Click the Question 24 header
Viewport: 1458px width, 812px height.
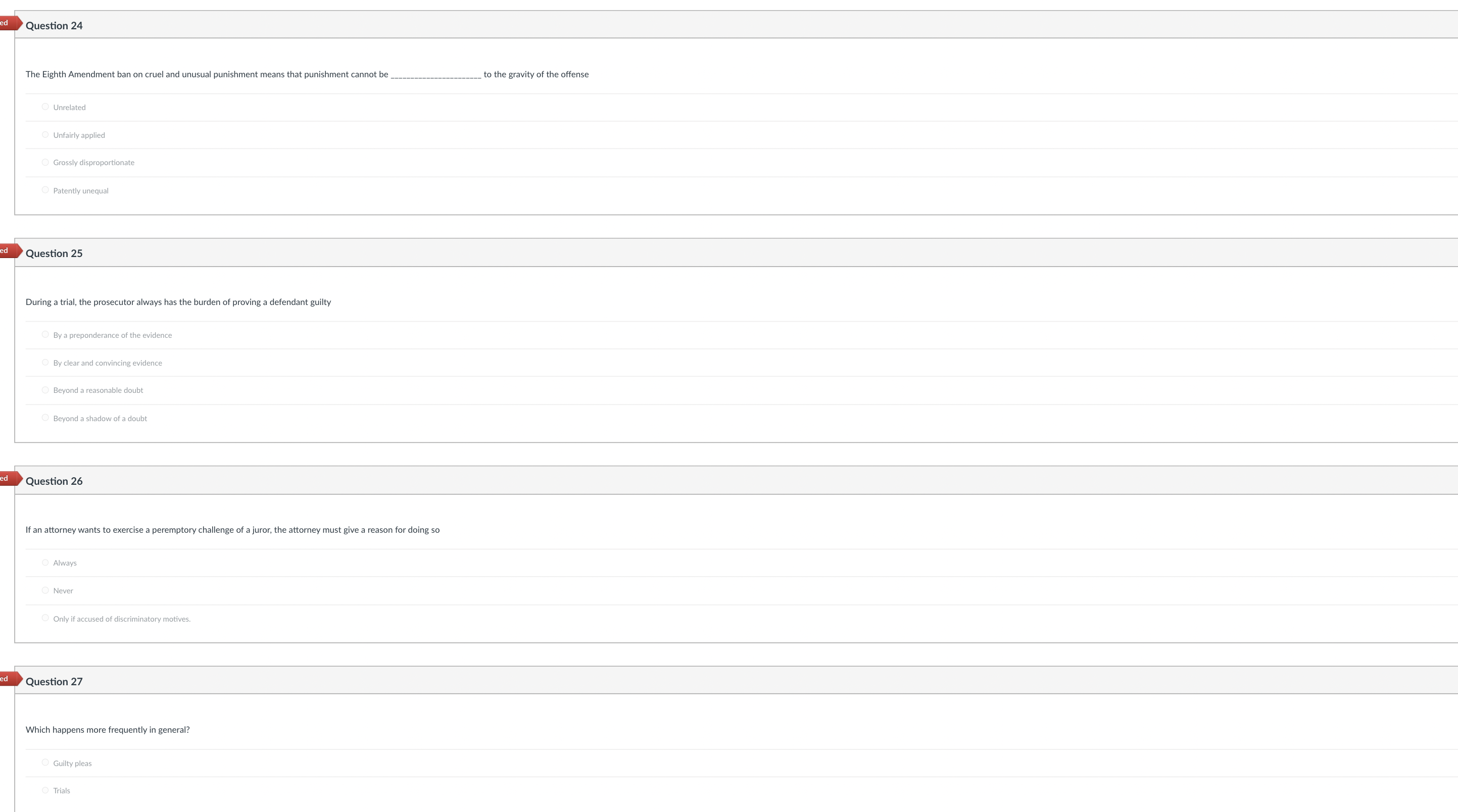(x=54, y=25)
